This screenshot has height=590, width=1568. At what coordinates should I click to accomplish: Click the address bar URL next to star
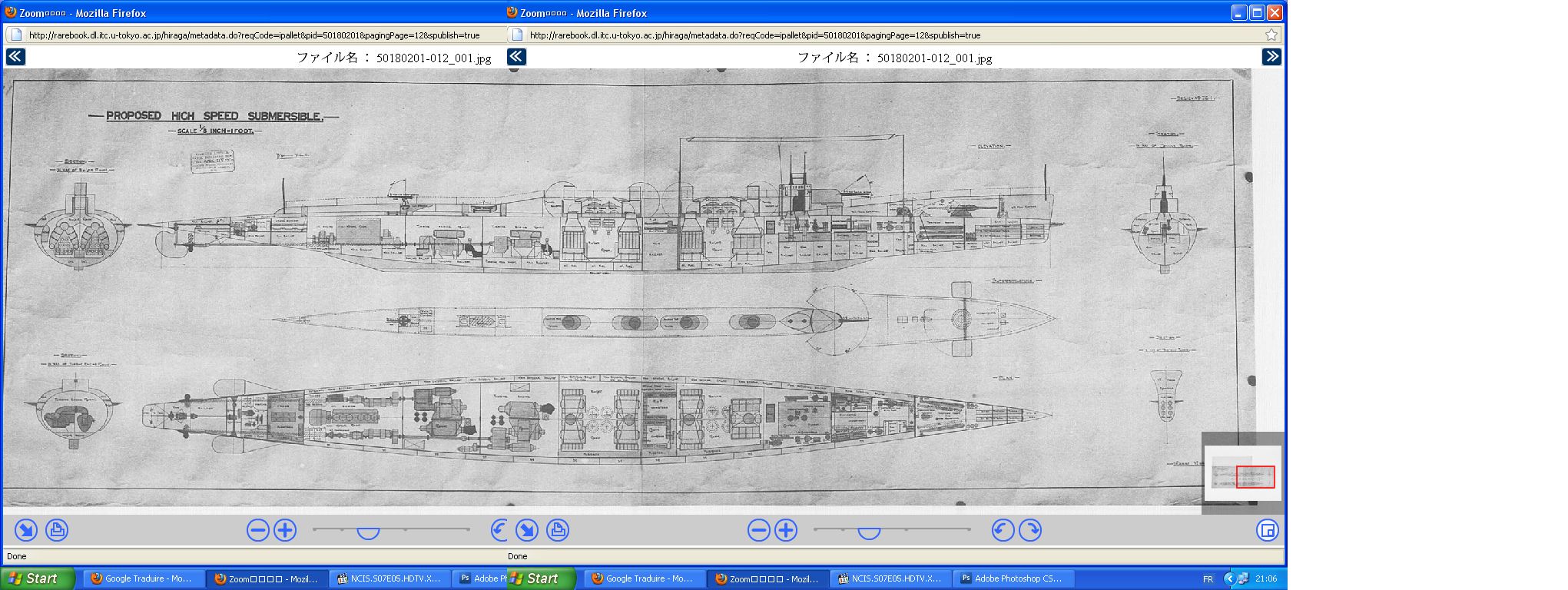(895, 35)
